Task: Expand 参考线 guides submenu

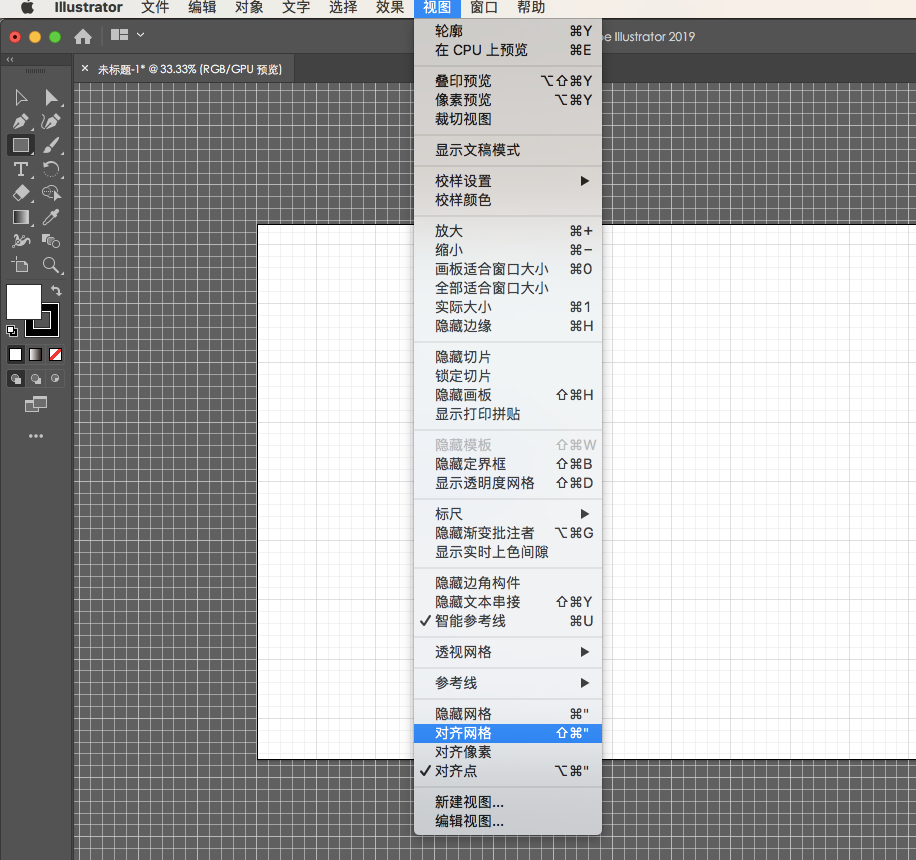Action: click(508, 683)
